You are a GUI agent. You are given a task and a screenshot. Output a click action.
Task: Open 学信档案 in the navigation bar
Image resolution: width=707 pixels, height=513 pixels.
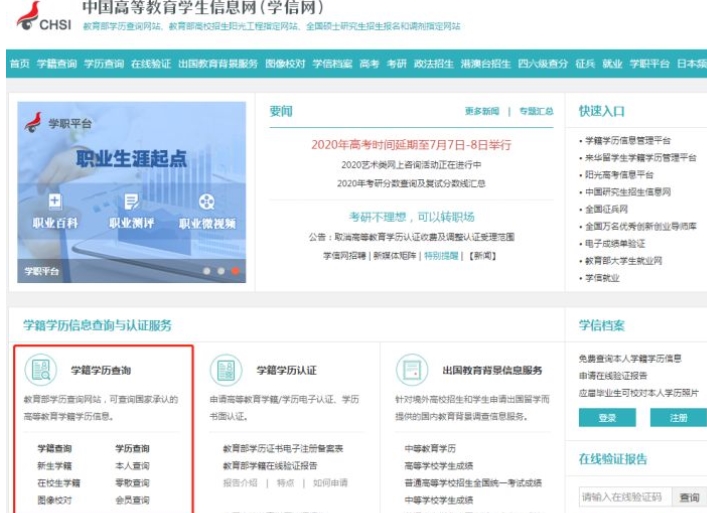(332, 64)
